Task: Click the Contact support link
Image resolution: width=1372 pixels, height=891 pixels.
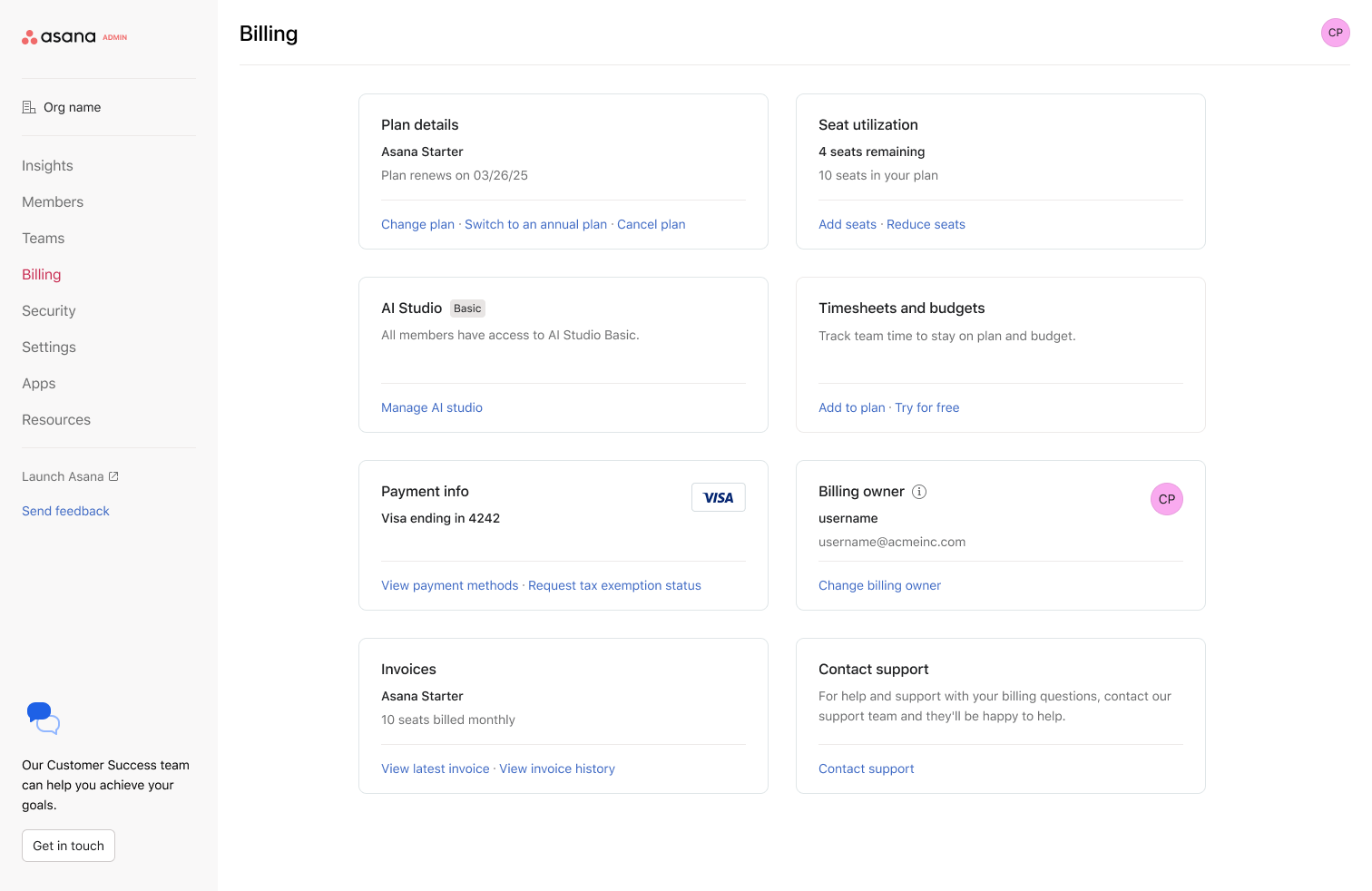Action: pos(867,769)
